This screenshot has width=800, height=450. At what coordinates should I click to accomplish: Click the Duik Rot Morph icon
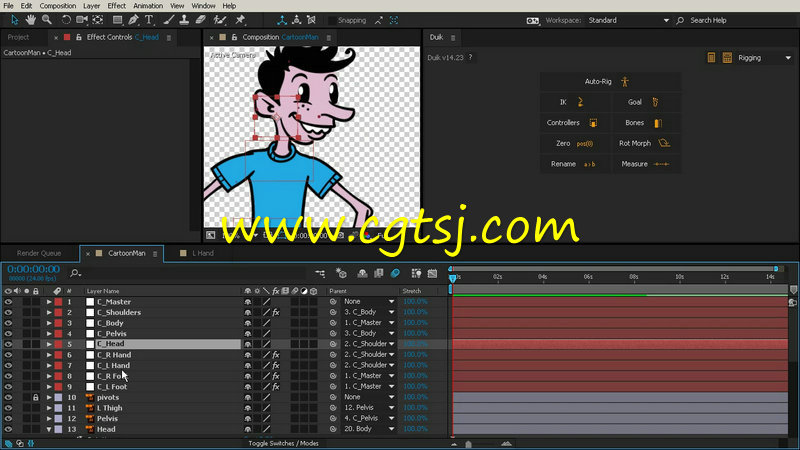tap(664, 143)
